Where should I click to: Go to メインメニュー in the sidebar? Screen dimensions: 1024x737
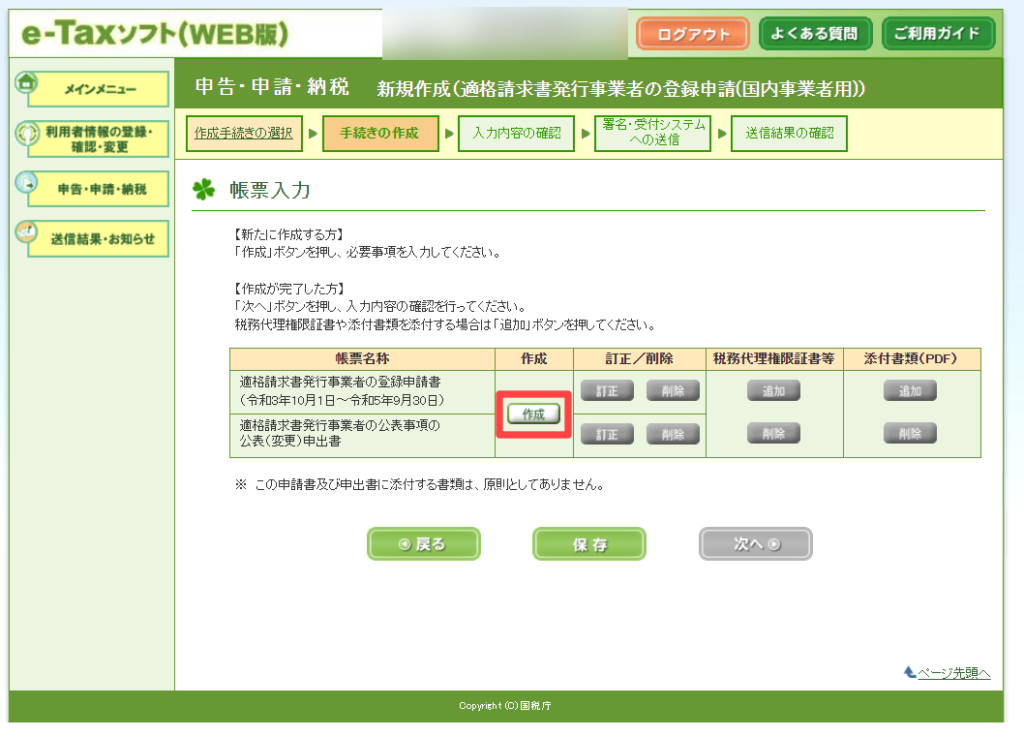pos(99,90)
